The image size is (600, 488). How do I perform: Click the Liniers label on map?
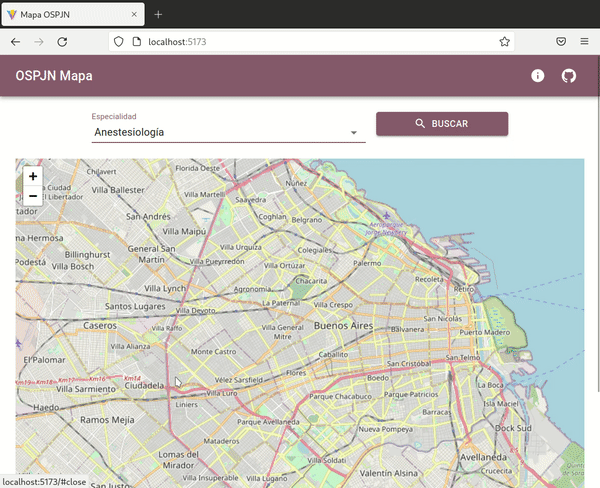(x=186, y=405)
